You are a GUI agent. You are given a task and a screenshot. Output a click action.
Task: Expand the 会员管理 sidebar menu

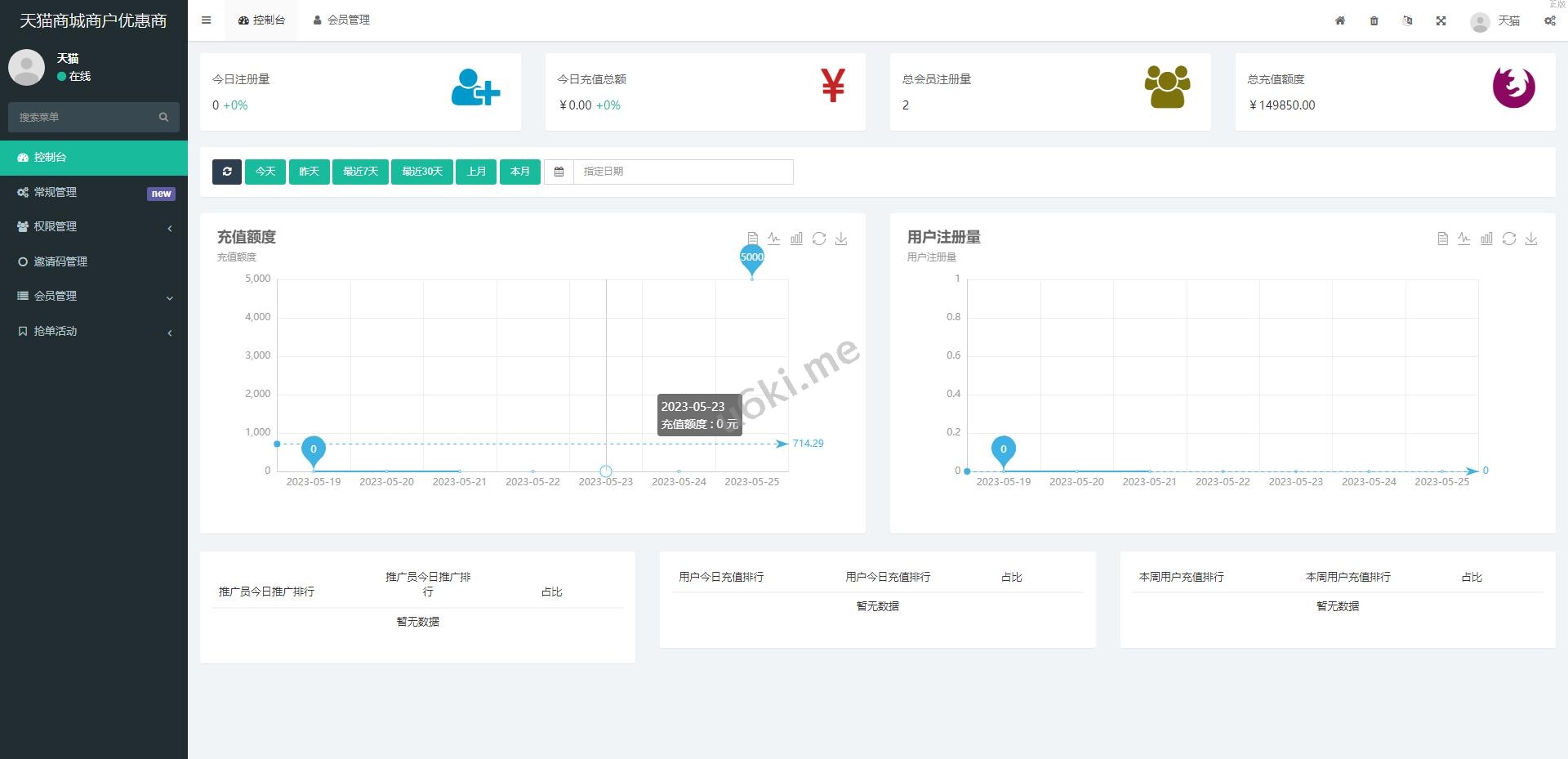94,297
